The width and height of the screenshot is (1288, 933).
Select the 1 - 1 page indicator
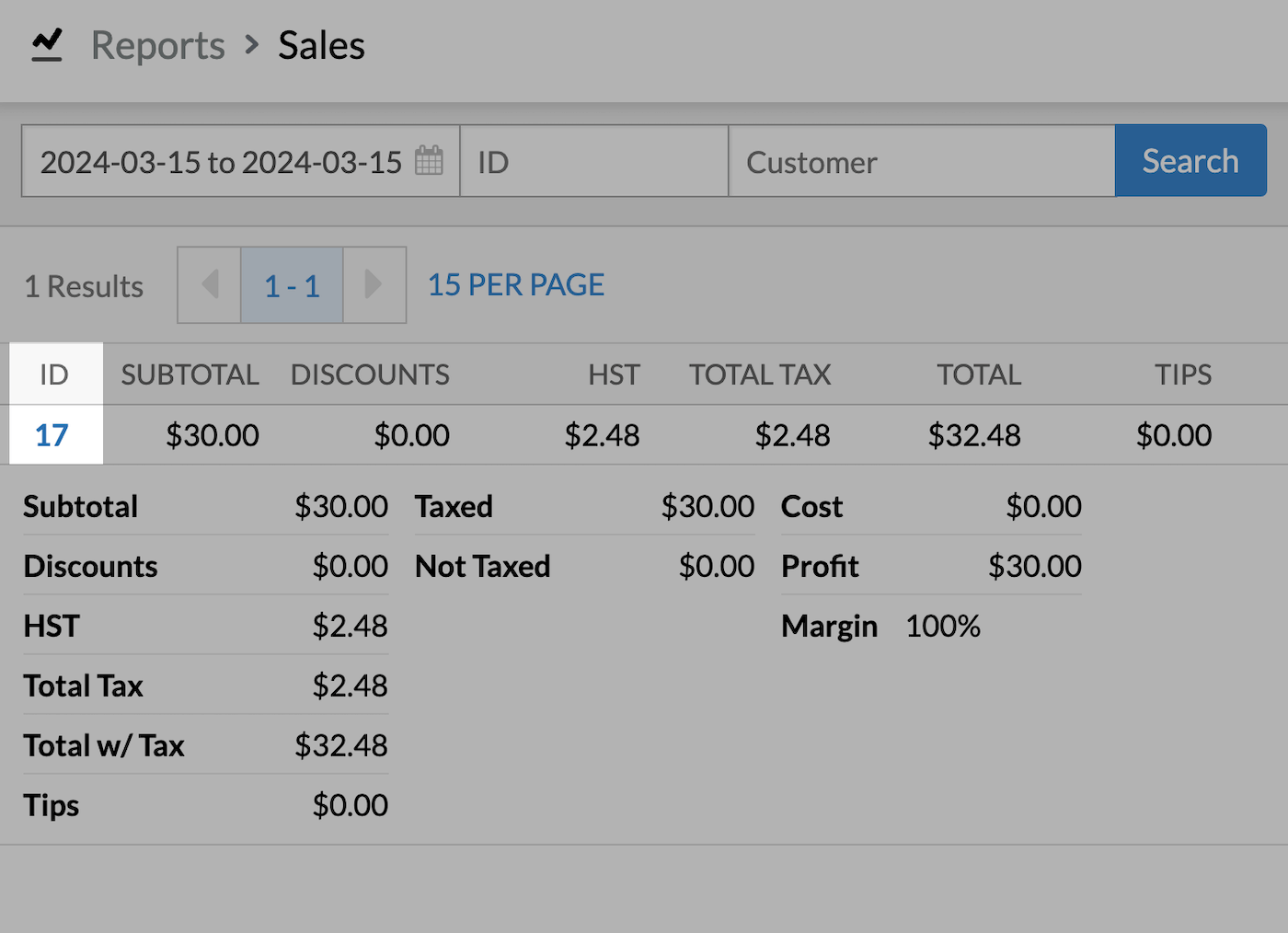point(291,285)
